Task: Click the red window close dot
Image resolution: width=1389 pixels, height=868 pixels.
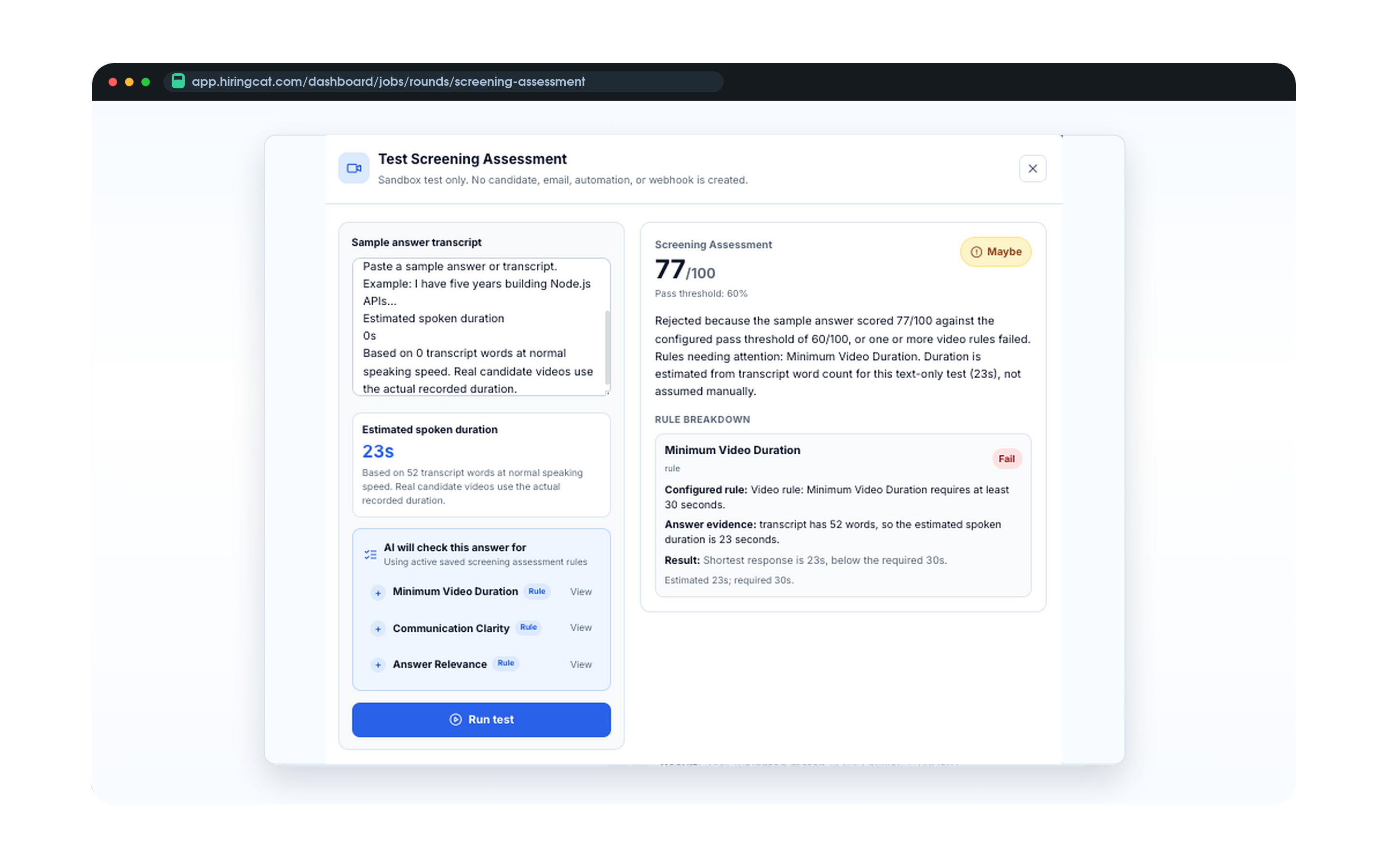Action: pyautogui.click(x=113, y=81)
